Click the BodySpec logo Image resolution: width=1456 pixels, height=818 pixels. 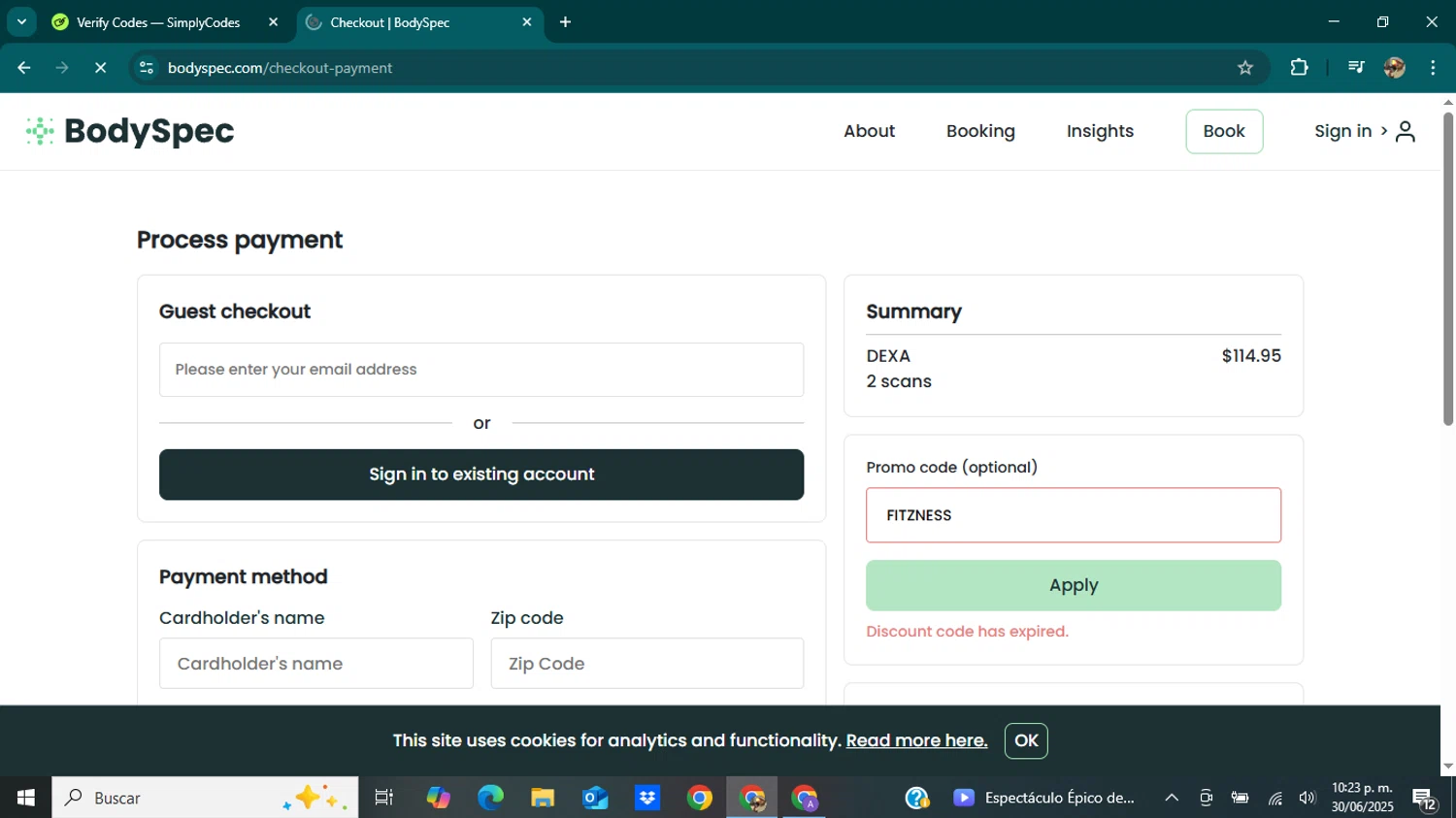[129, 131]
